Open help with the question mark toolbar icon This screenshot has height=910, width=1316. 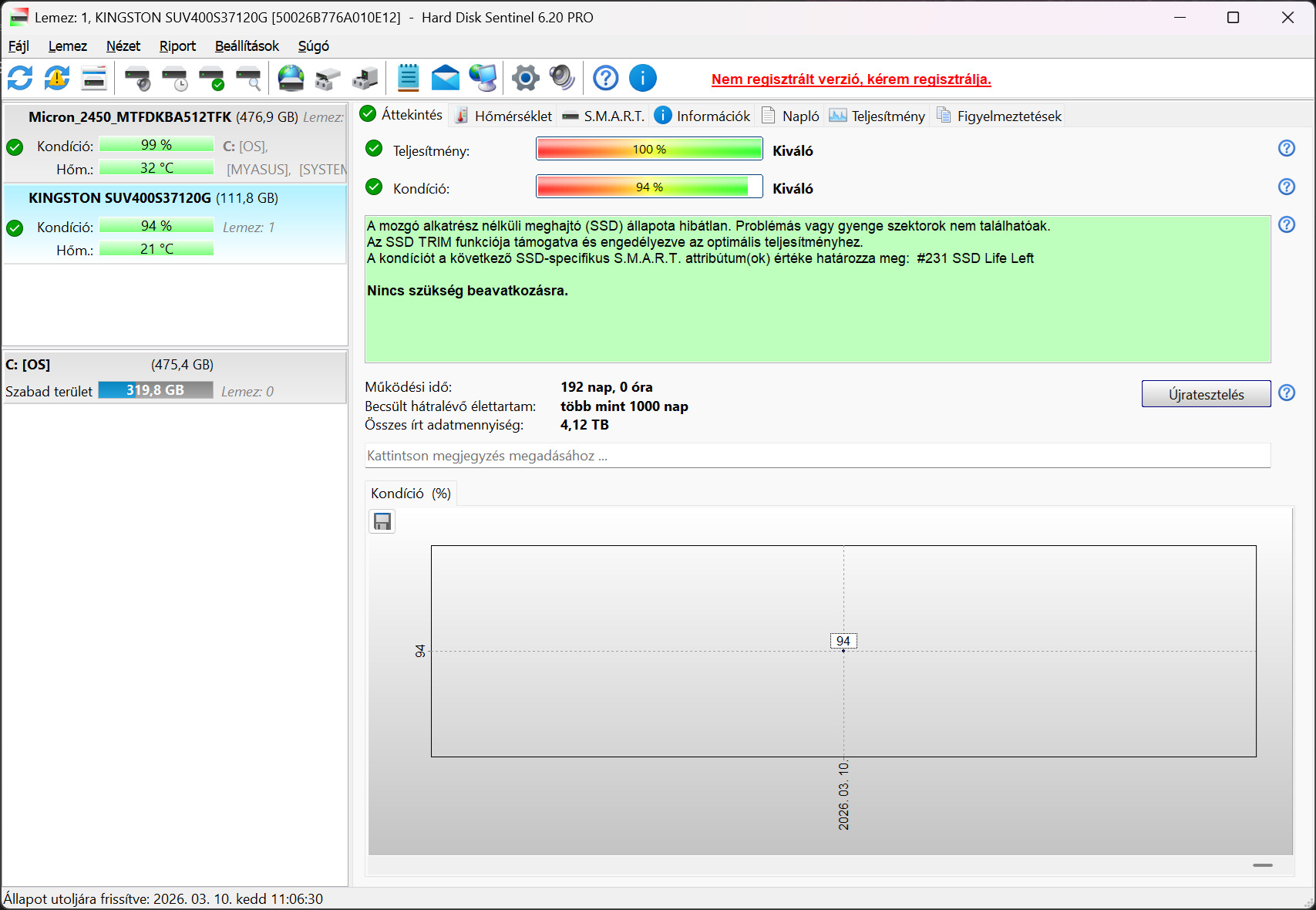606,78
